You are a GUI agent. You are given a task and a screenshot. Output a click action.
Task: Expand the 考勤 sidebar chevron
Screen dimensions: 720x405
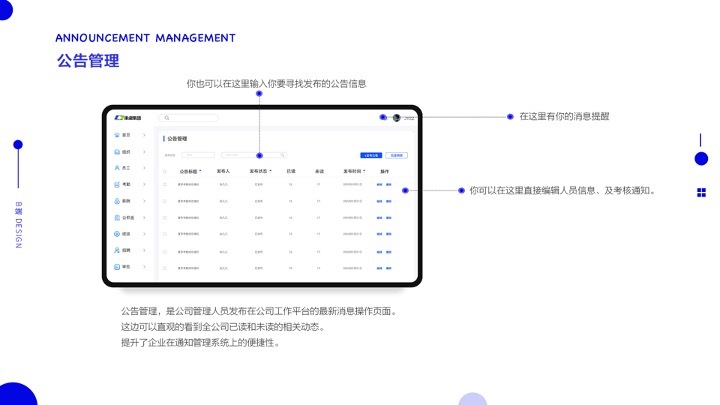pos(144,185)
